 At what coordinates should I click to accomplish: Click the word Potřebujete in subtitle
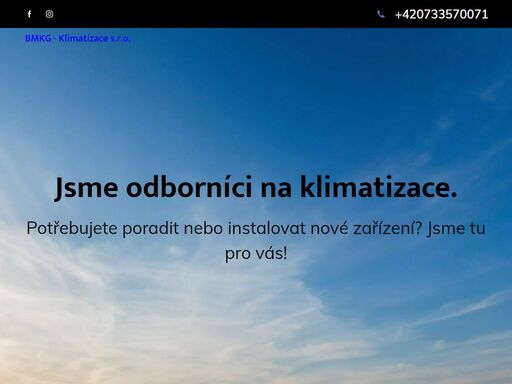click(72, 229)
